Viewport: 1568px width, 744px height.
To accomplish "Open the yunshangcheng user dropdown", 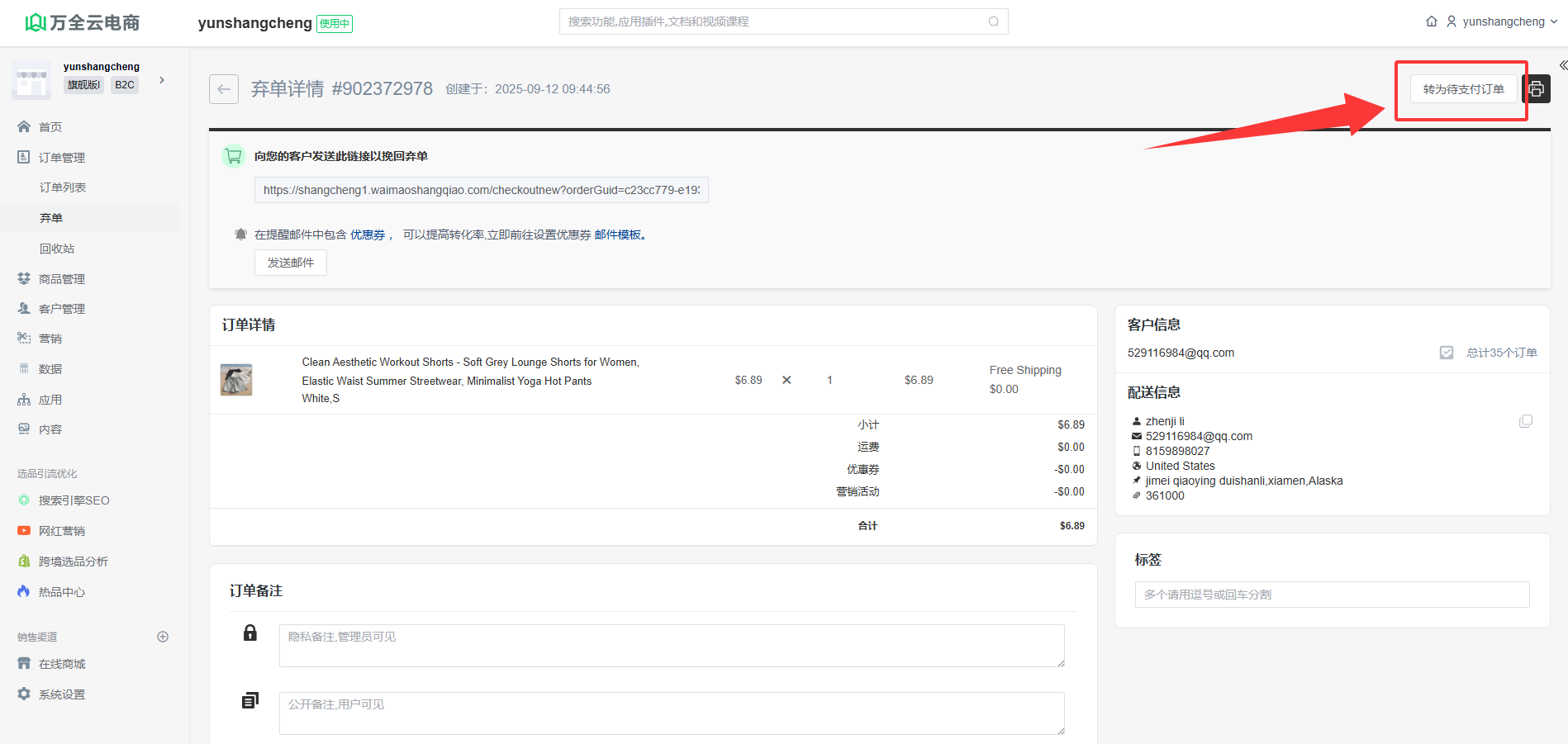I will [x=1503, y=21].
